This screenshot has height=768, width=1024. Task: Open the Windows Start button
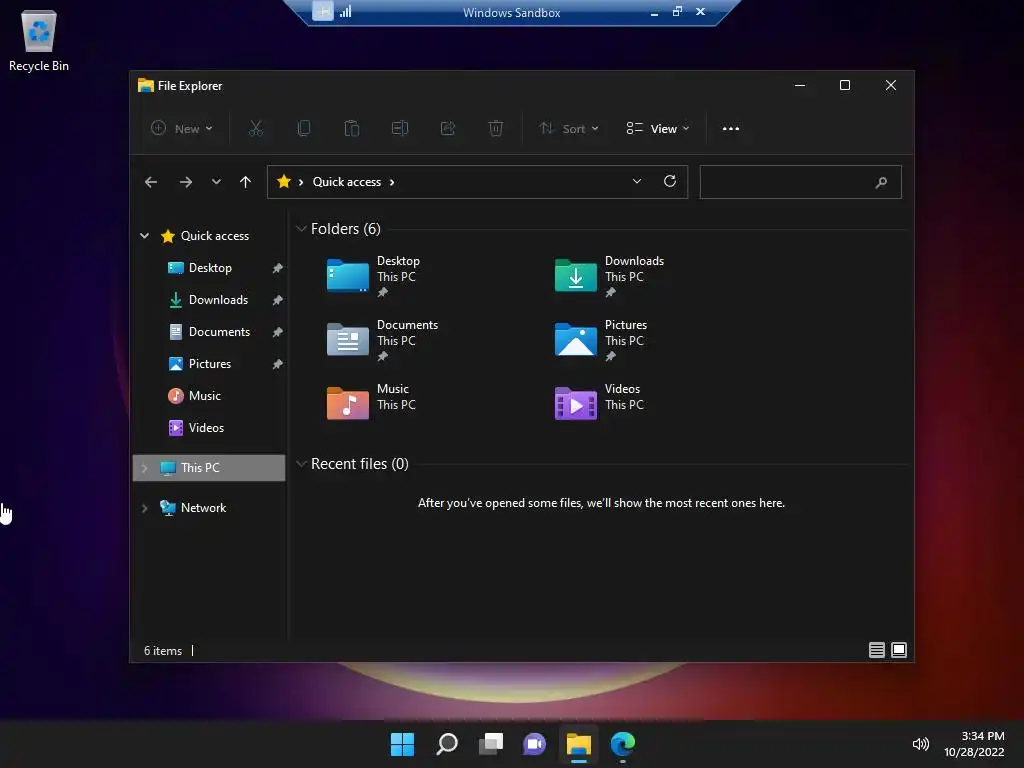(x=402, y=744)
